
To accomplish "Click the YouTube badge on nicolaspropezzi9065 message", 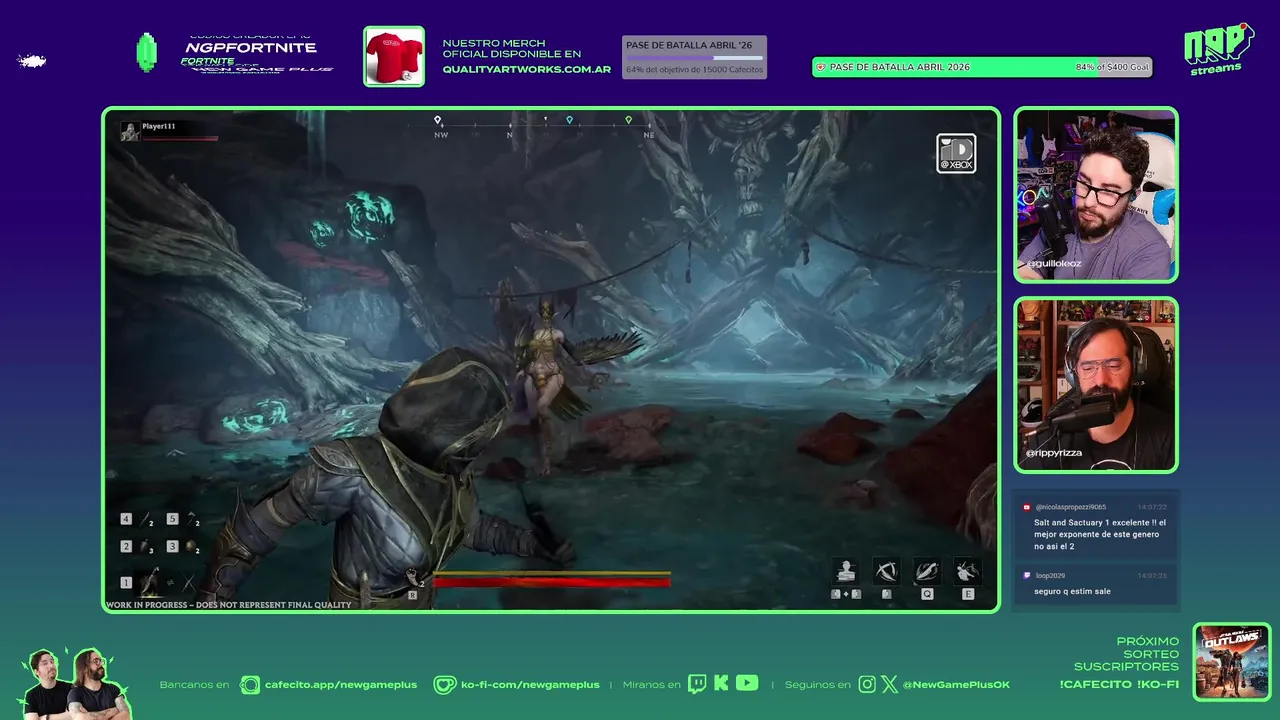I will 1026,507.
